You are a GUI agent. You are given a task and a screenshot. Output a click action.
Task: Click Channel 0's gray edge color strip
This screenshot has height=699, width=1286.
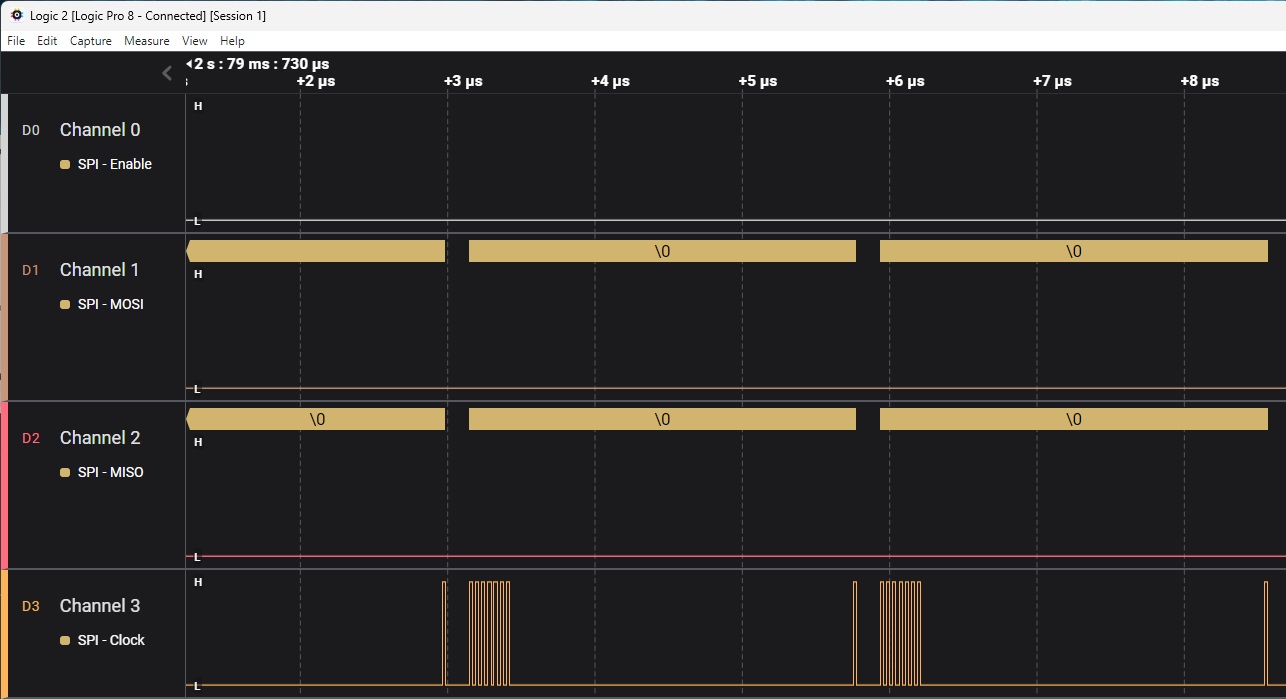click(x=3, y=160)
